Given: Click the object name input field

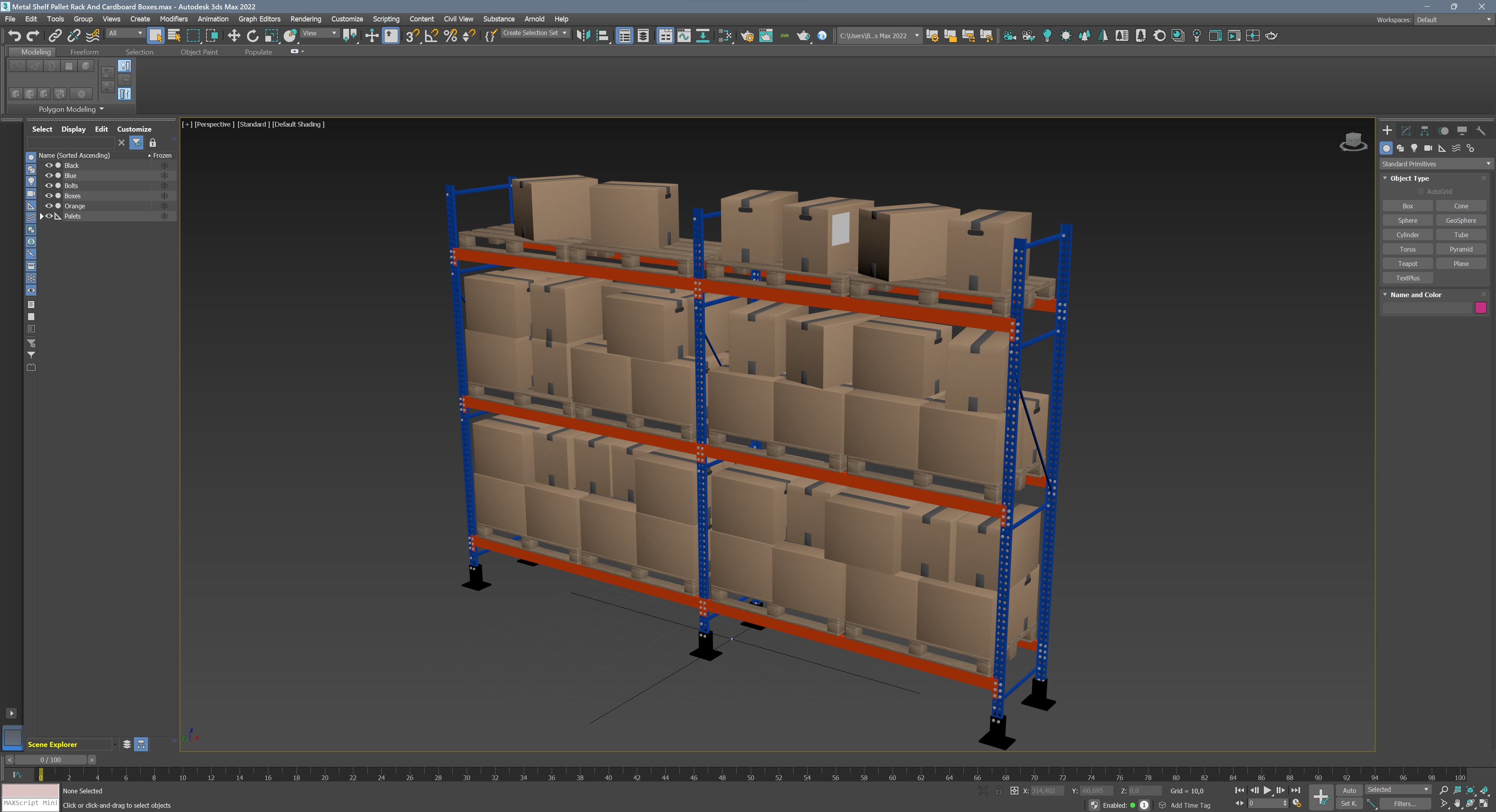Looking at the screenshot, I should click(1427, 308).
